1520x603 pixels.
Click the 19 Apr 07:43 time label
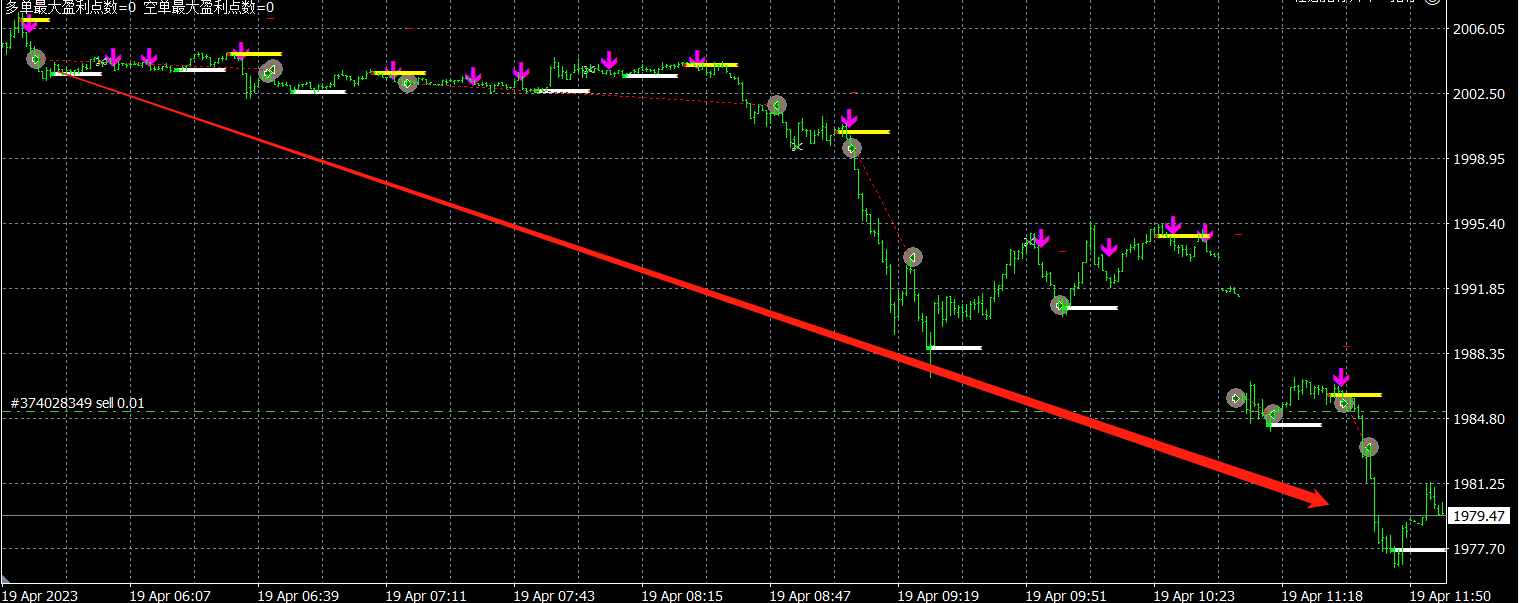[554, 595]
